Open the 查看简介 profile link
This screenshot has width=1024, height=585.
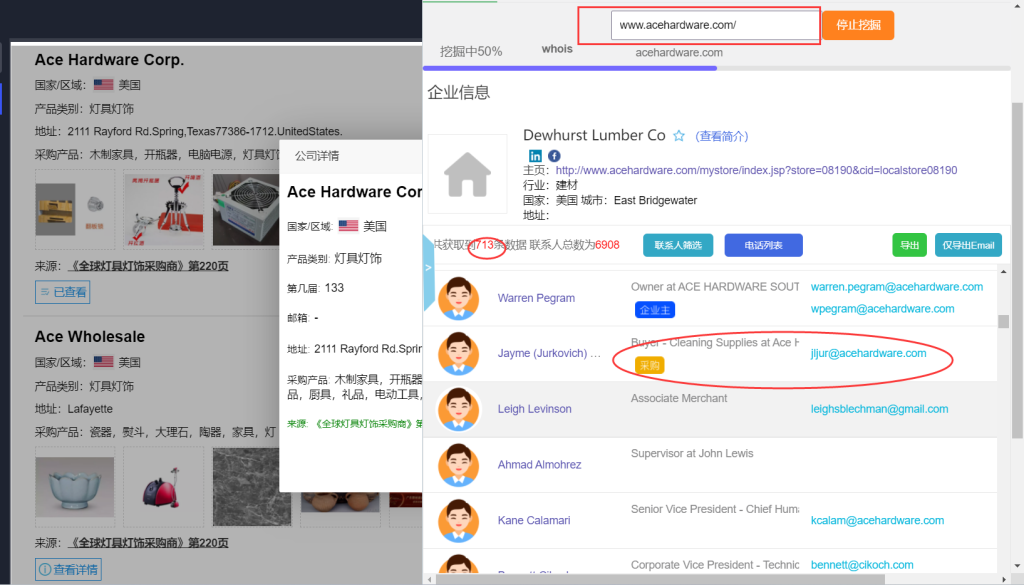(722, 136)
